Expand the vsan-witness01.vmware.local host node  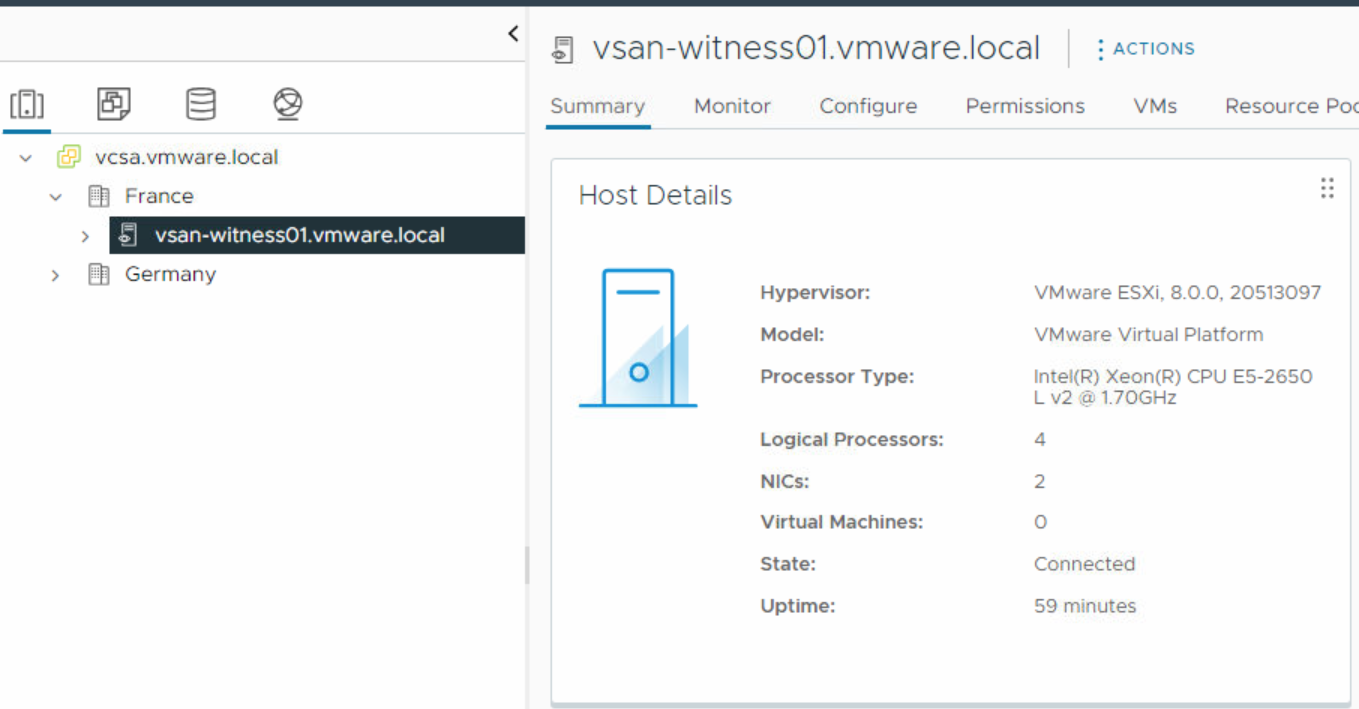85,236
